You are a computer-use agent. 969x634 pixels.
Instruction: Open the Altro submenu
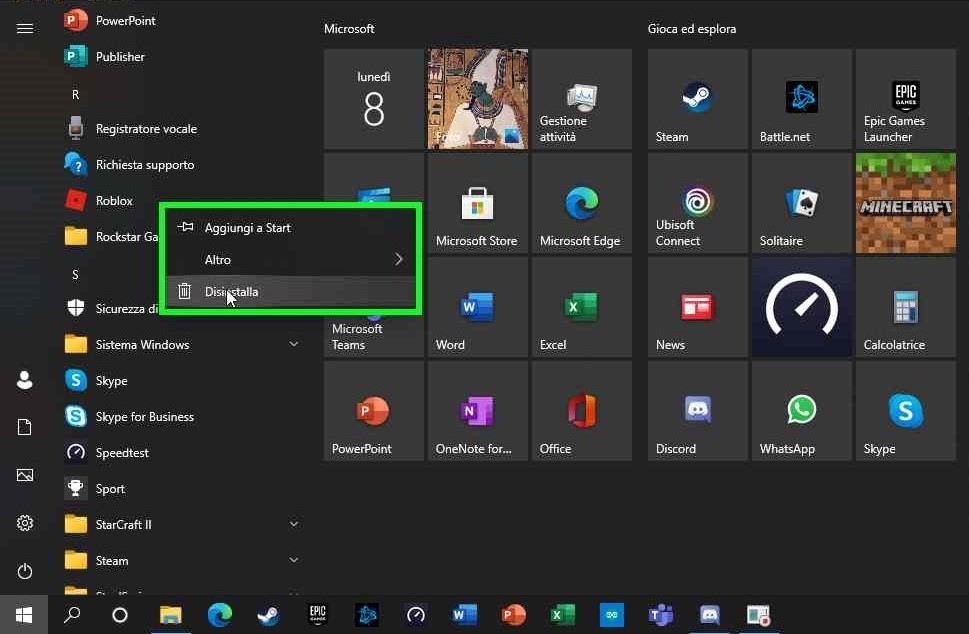click(x=290, y=260)
